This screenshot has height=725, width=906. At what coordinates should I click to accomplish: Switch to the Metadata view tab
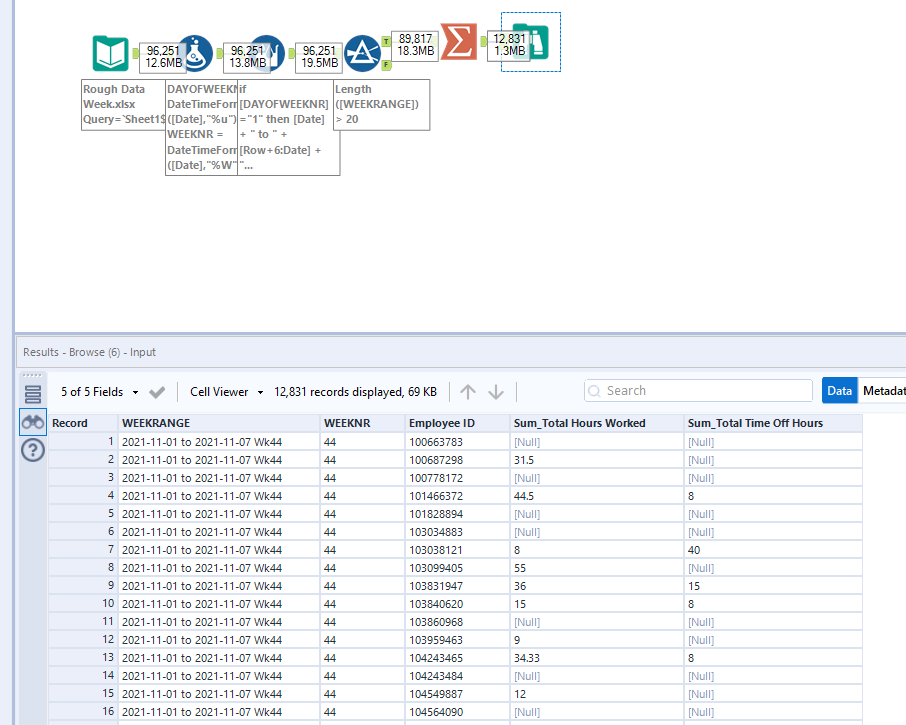884,391
